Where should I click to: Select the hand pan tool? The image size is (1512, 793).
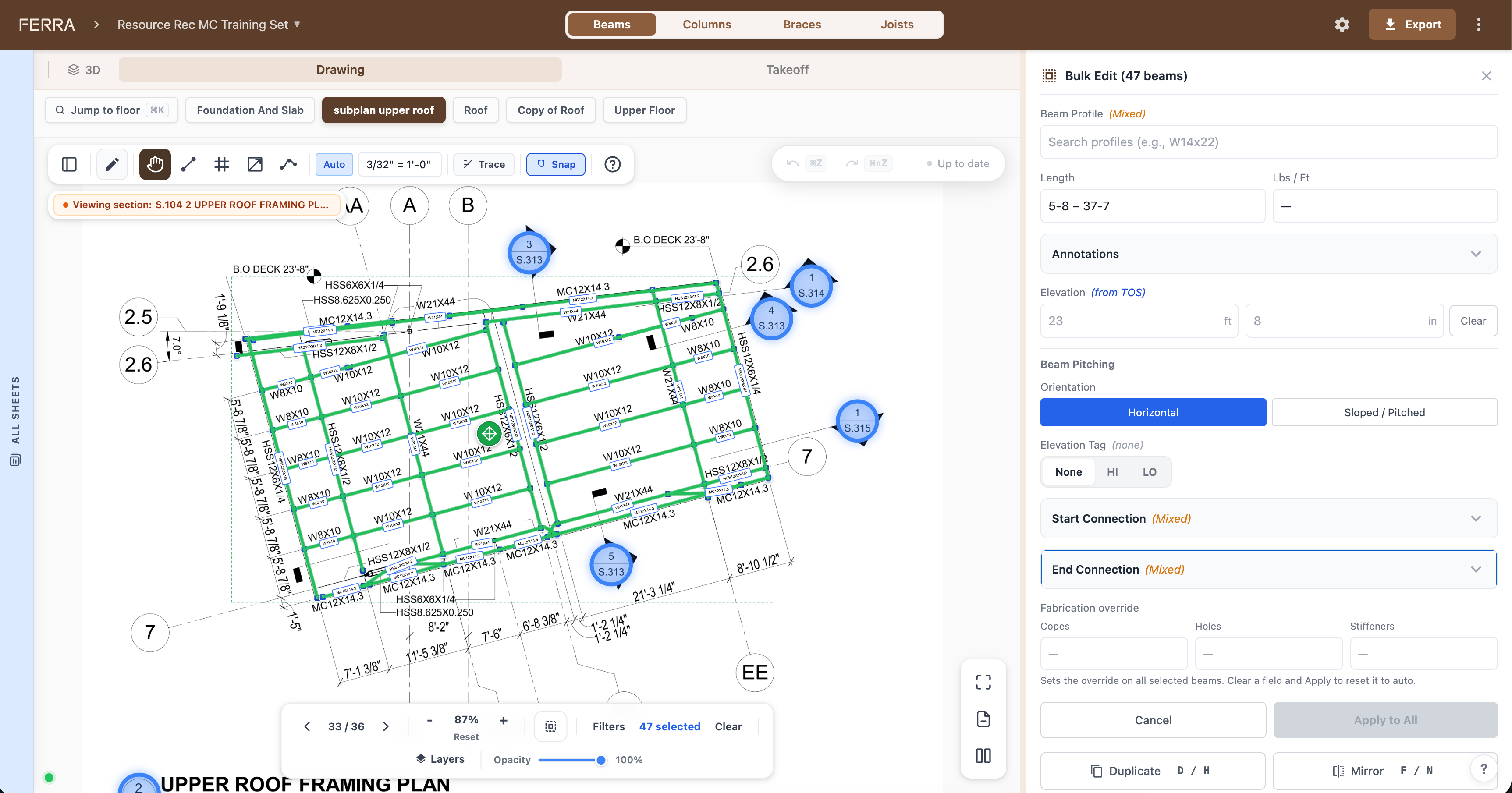point(155,164)
